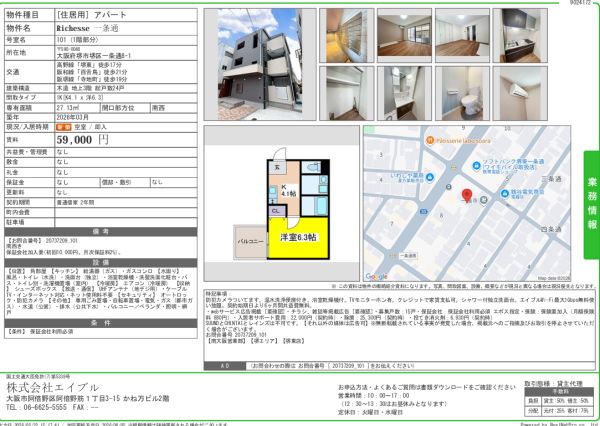
Task: Select the blue いわしや薬品 marker icon
Action: tap(430, 177)
